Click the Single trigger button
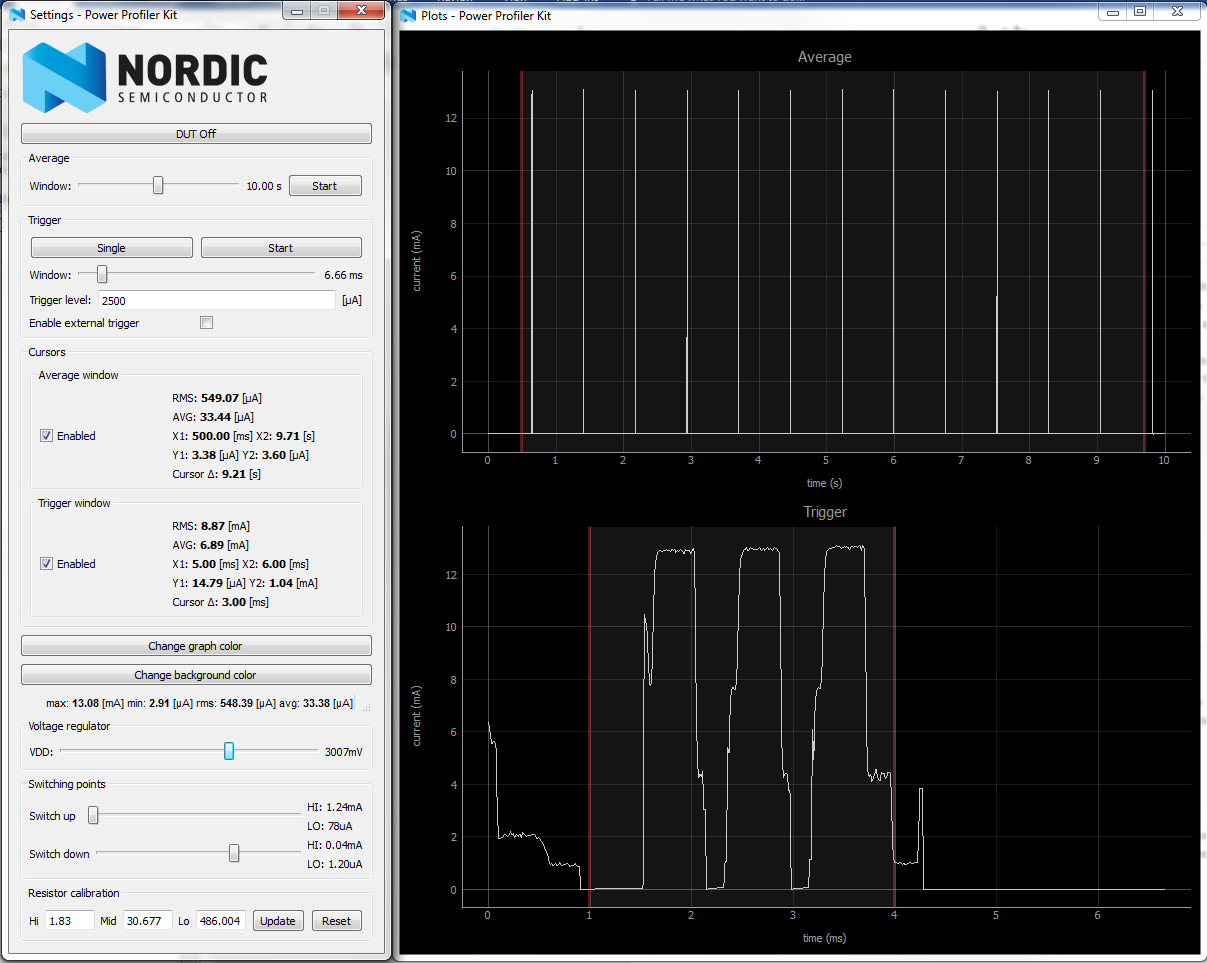Viewport: 1207px width, 963px height. tap(112, 248)
